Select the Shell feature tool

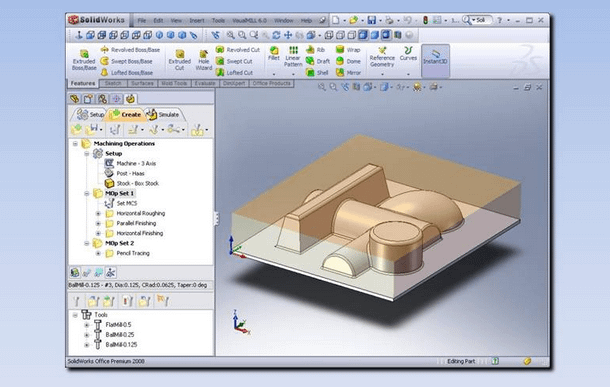tap(317, 72)
